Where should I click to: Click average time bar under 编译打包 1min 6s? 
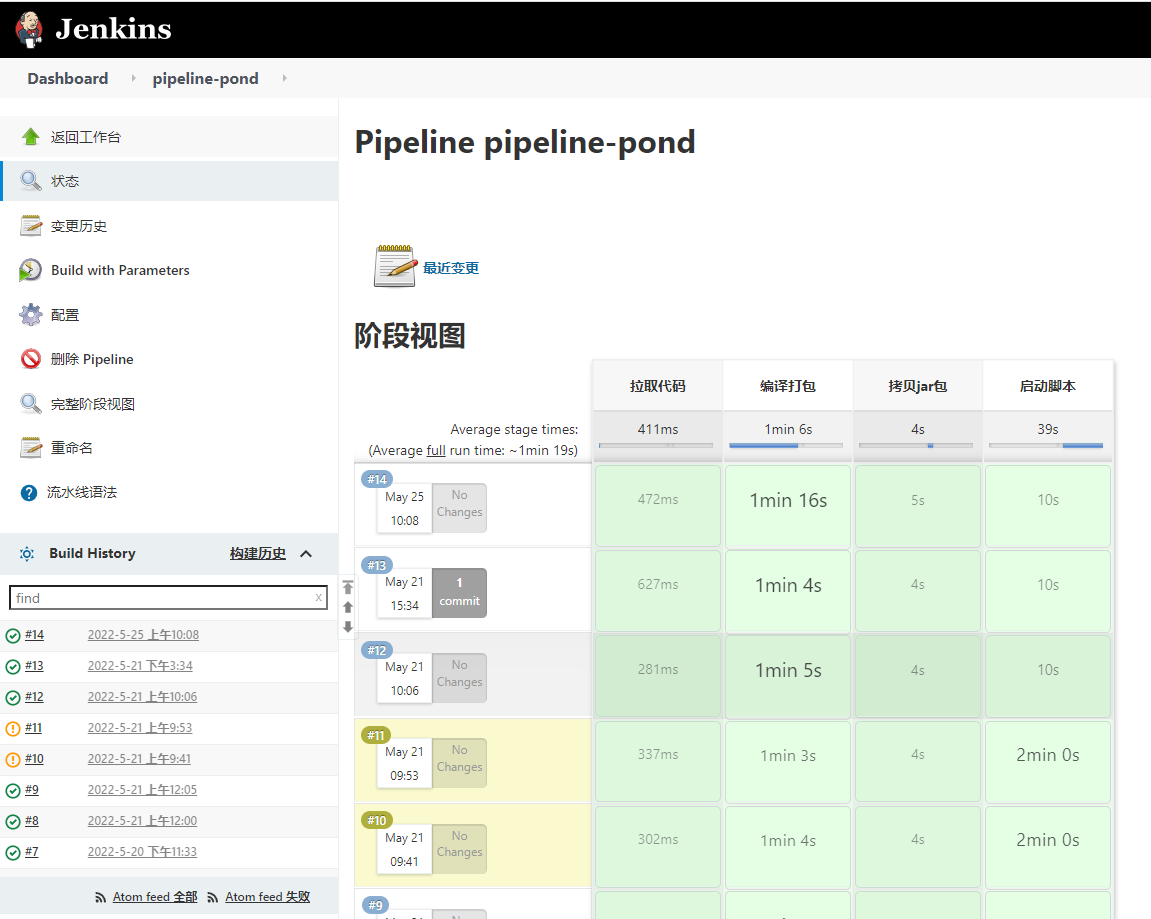pyautogui.click(x=785, y=446)
